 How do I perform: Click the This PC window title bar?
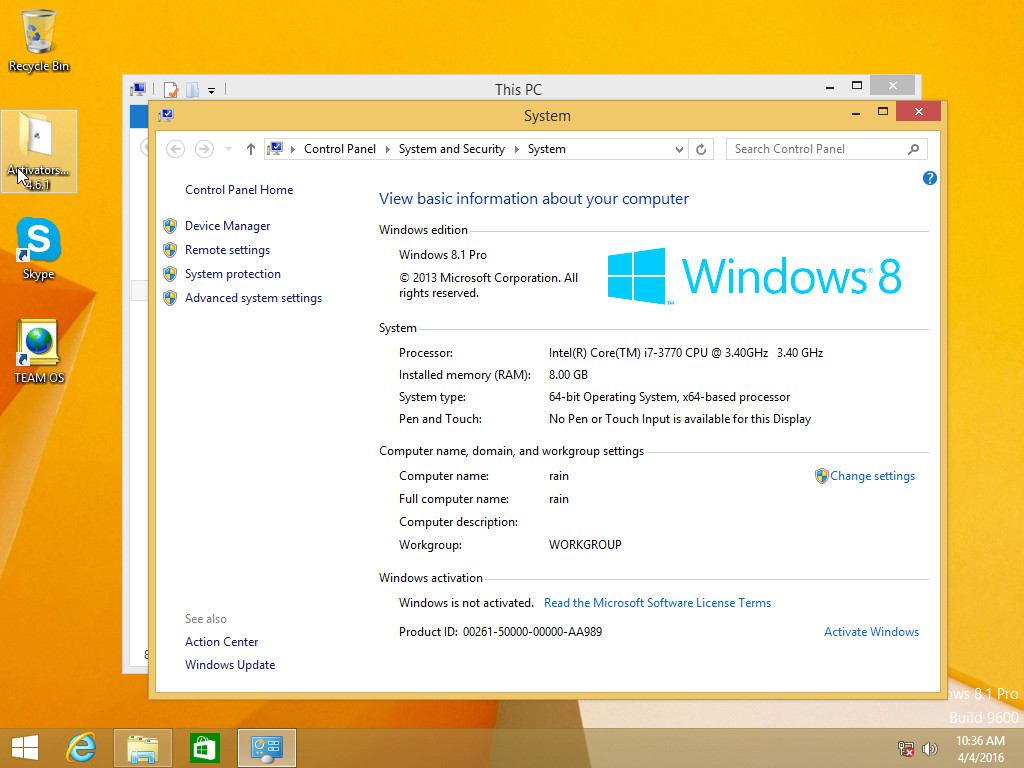click(x=518, y=89)
